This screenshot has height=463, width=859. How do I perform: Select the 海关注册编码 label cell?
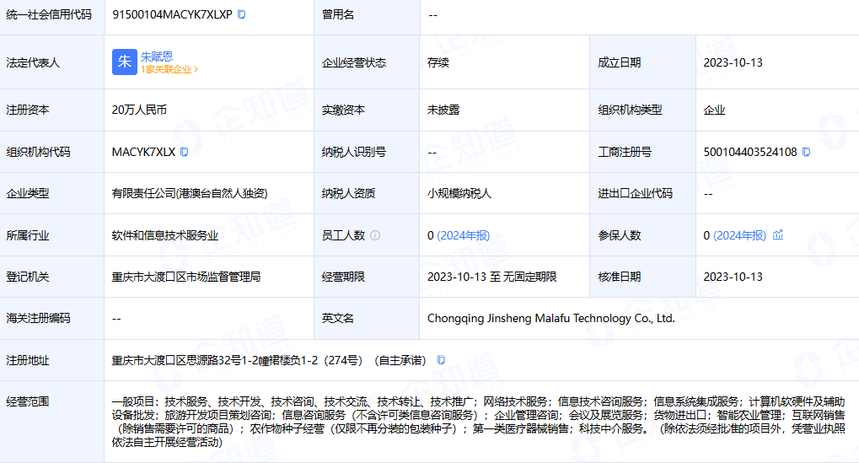(x=52, y=318)
